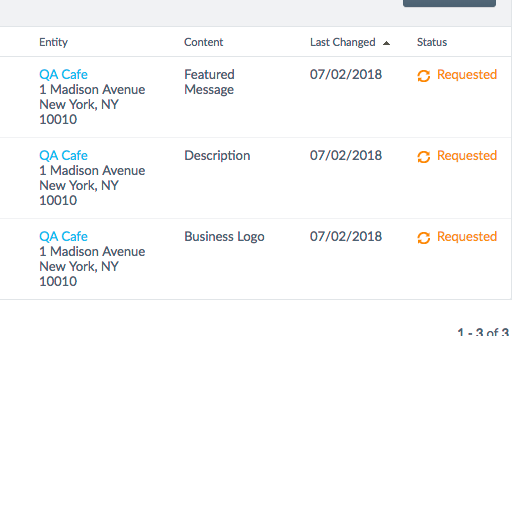Click Requested status for Description
The height and width of the screenshot is (518, 518).
coord(467,155)
